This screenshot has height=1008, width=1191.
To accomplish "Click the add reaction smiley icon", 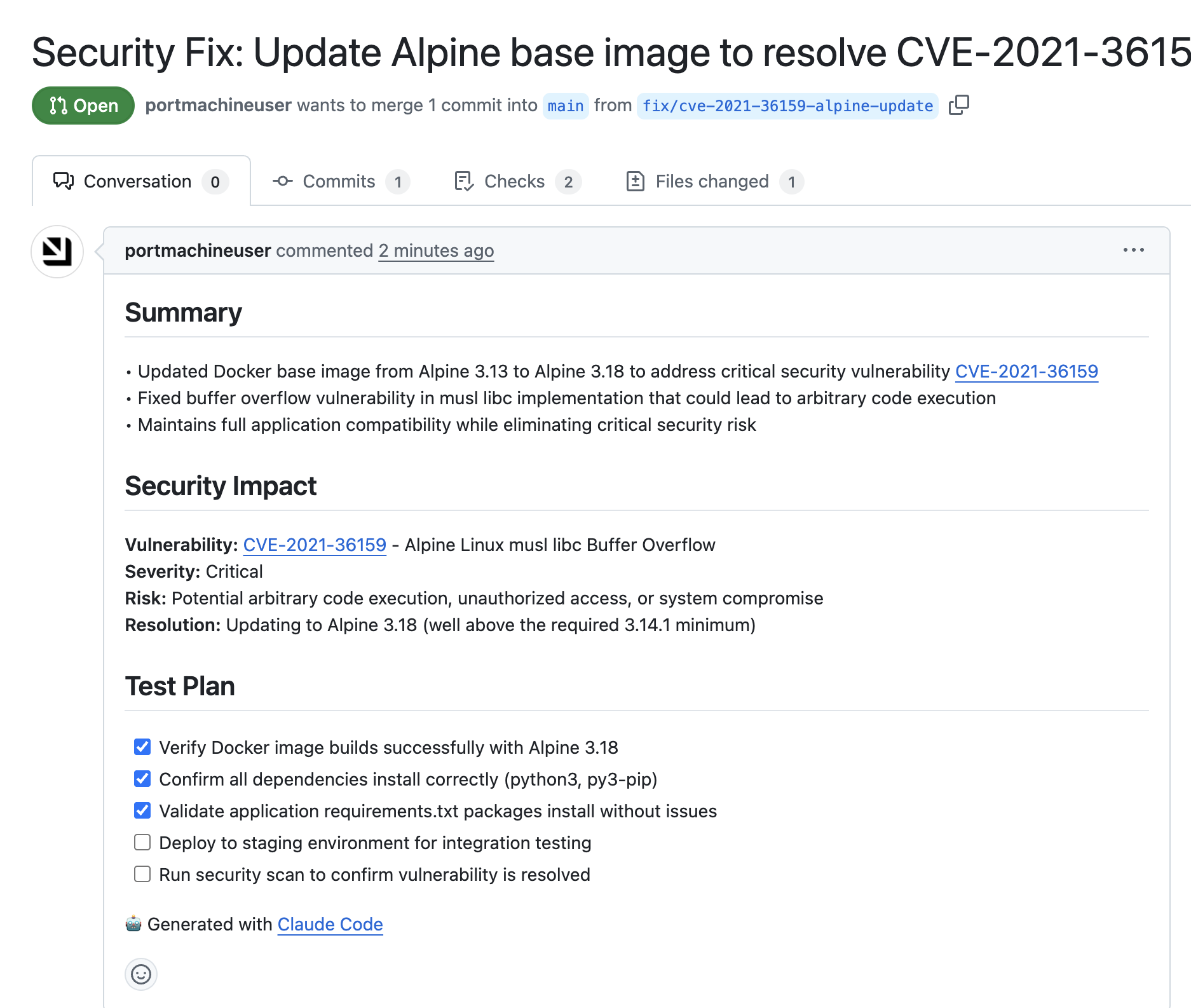I will [141, 974].
